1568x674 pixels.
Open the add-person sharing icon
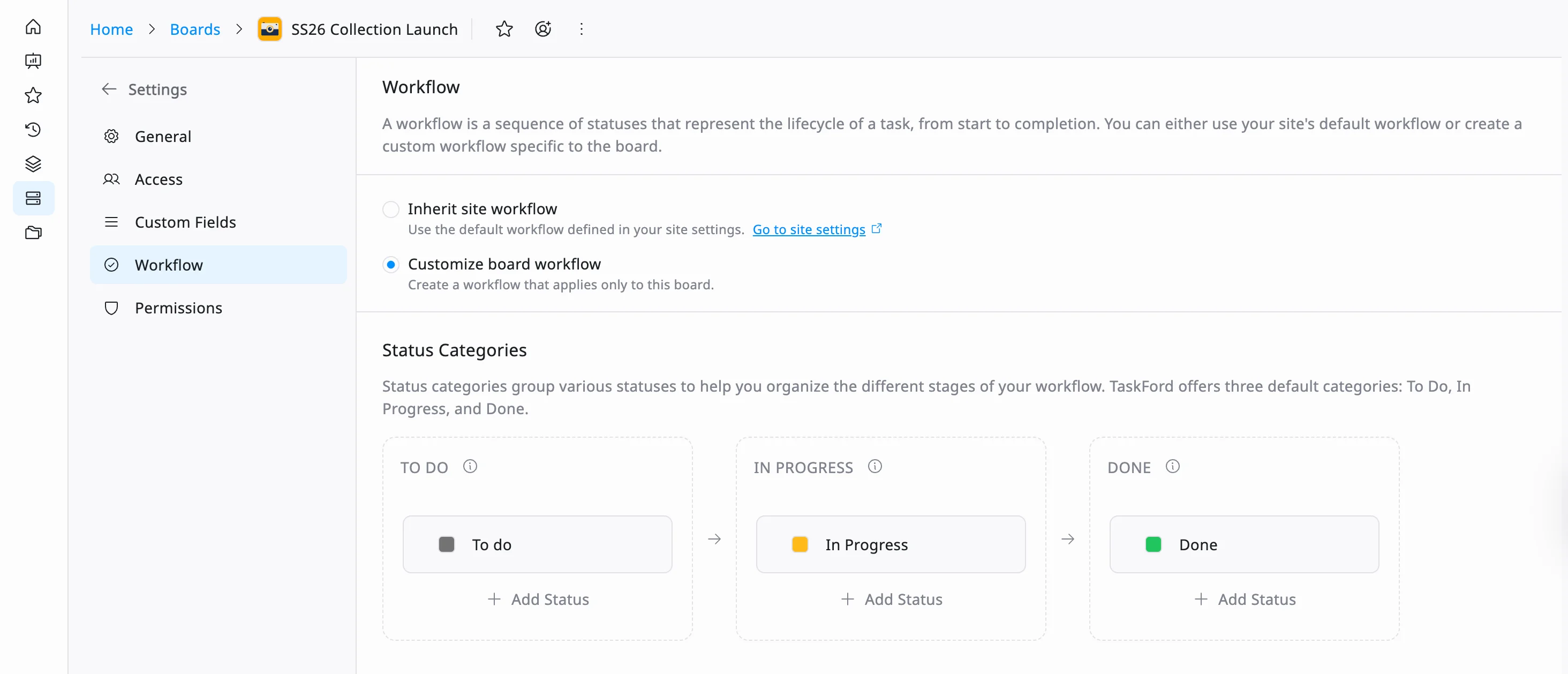tap(542, 28)
